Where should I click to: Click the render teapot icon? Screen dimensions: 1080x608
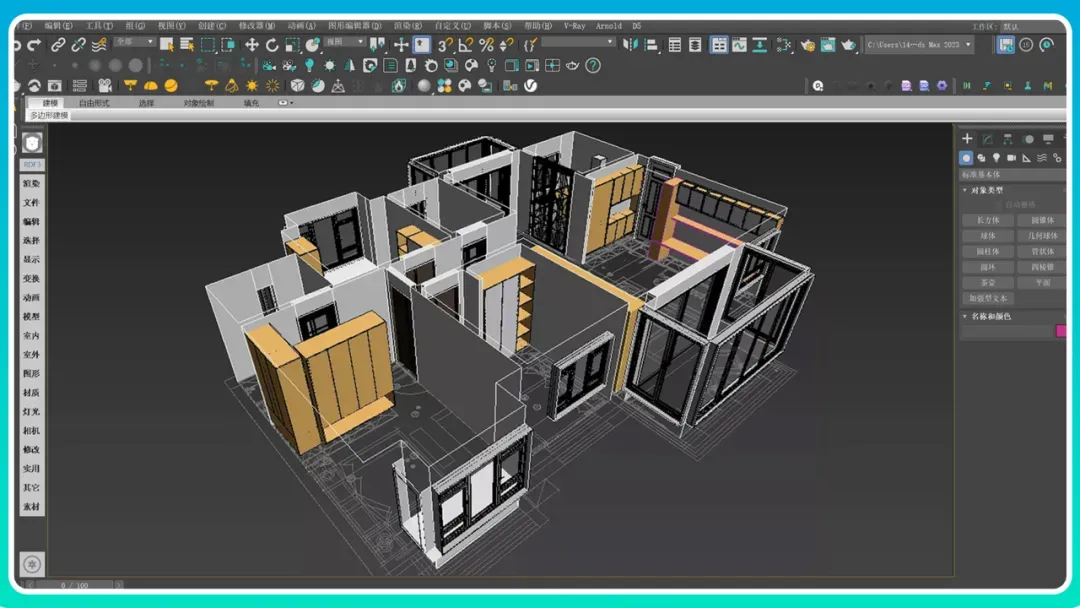coord(848,45)
